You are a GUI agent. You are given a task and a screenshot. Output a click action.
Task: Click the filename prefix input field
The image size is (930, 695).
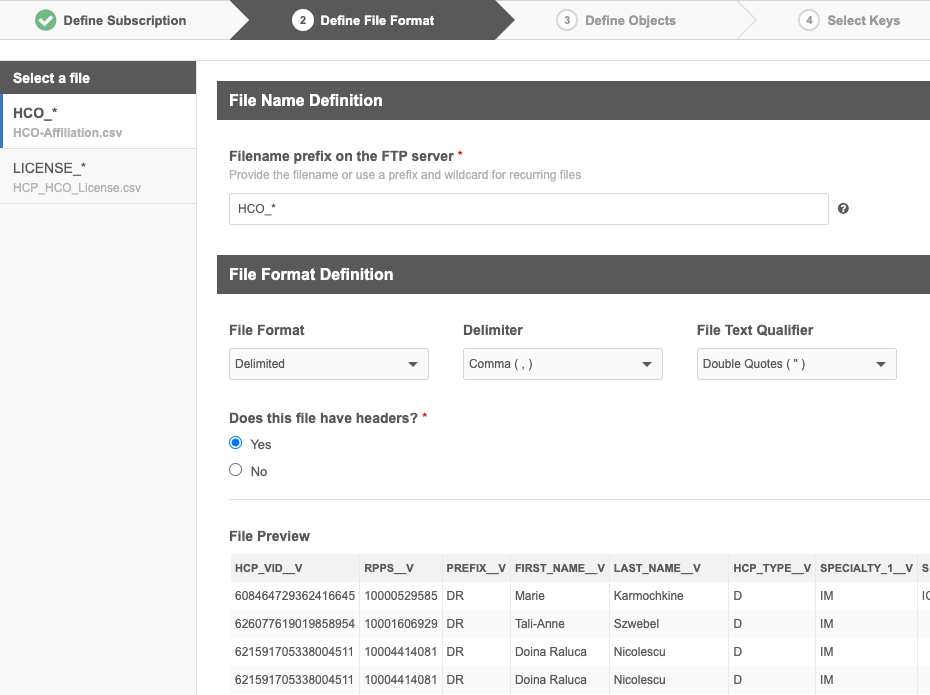click(528, 209)
